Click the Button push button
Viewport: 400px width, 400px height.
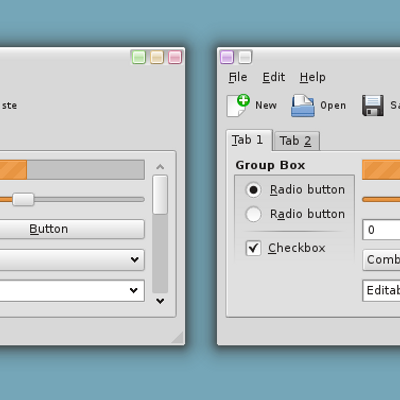[72, 229]
